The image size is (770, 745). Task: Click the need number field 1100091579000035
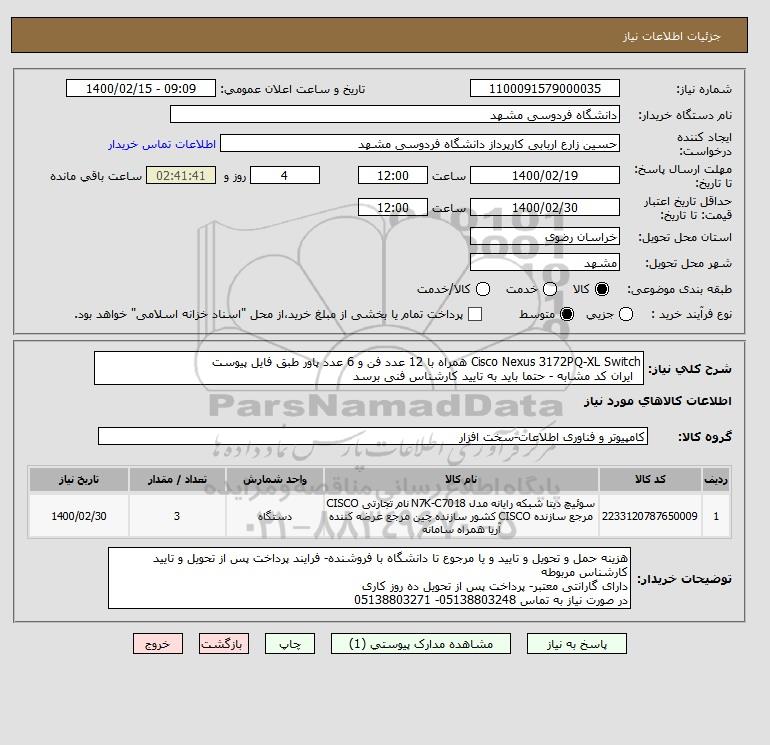[x=545, y=88]
